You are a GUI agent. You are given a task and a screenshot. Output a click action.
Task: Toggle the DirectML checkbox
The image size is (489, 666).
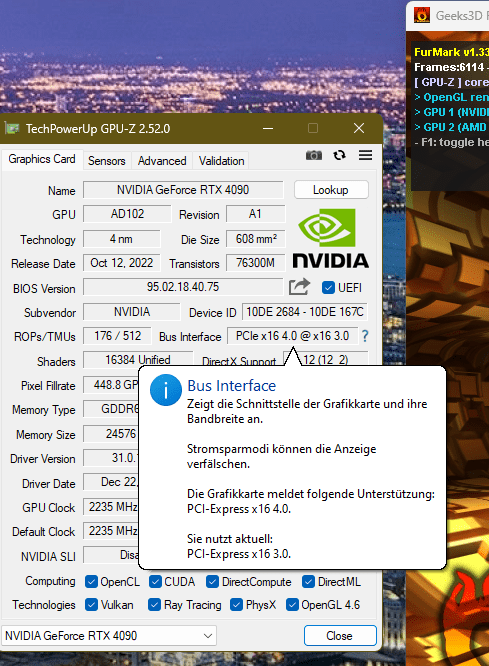point(308,581)
